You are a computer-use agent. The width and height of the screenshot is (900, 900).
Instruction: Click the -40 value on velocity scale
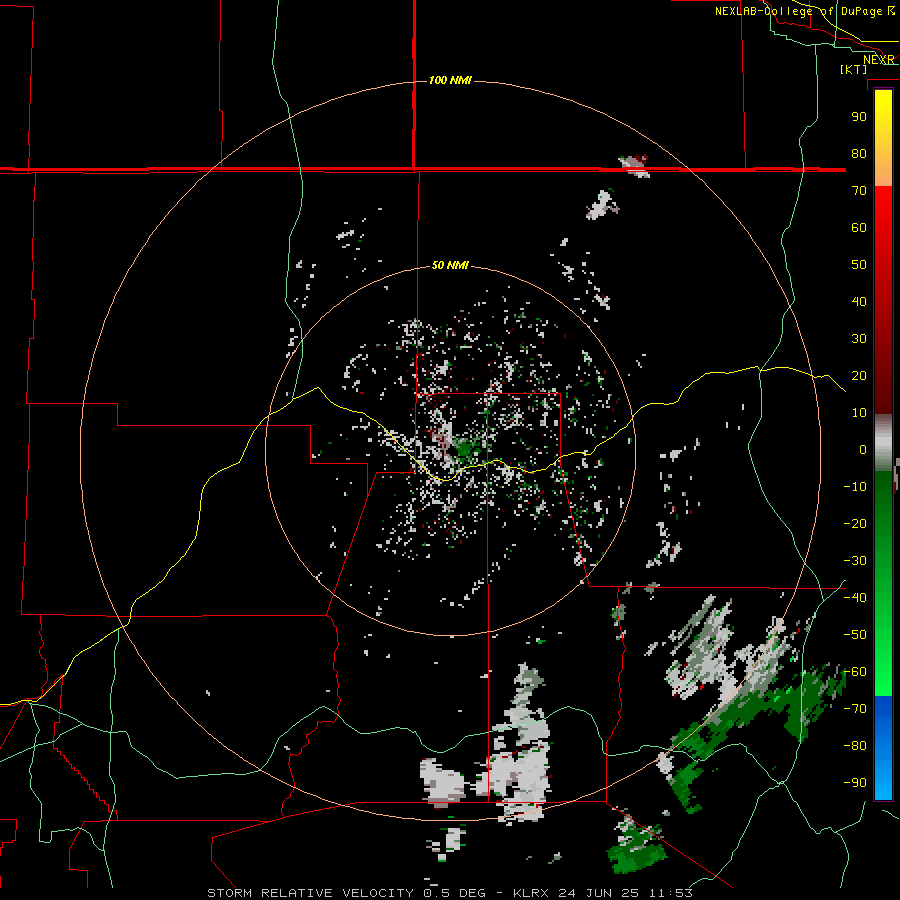855,598
